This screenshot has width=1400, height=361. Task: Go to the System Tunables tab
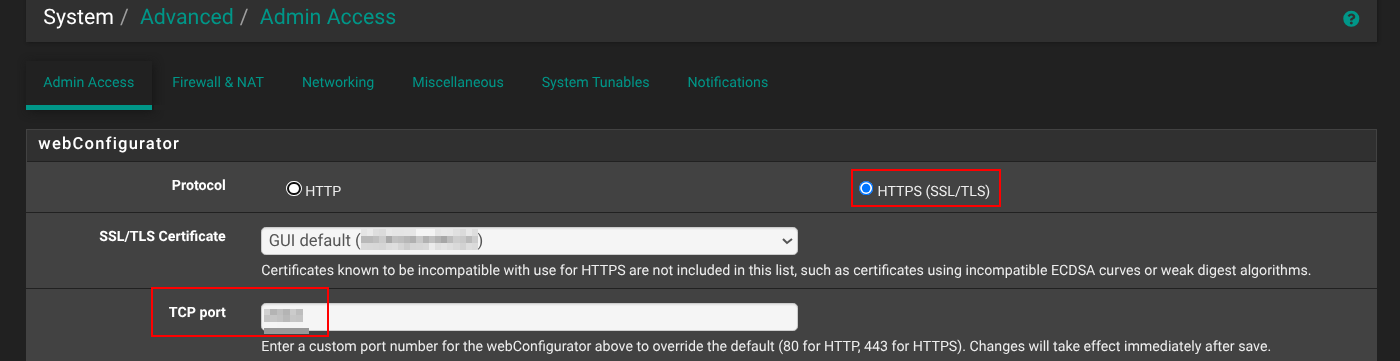595,82
